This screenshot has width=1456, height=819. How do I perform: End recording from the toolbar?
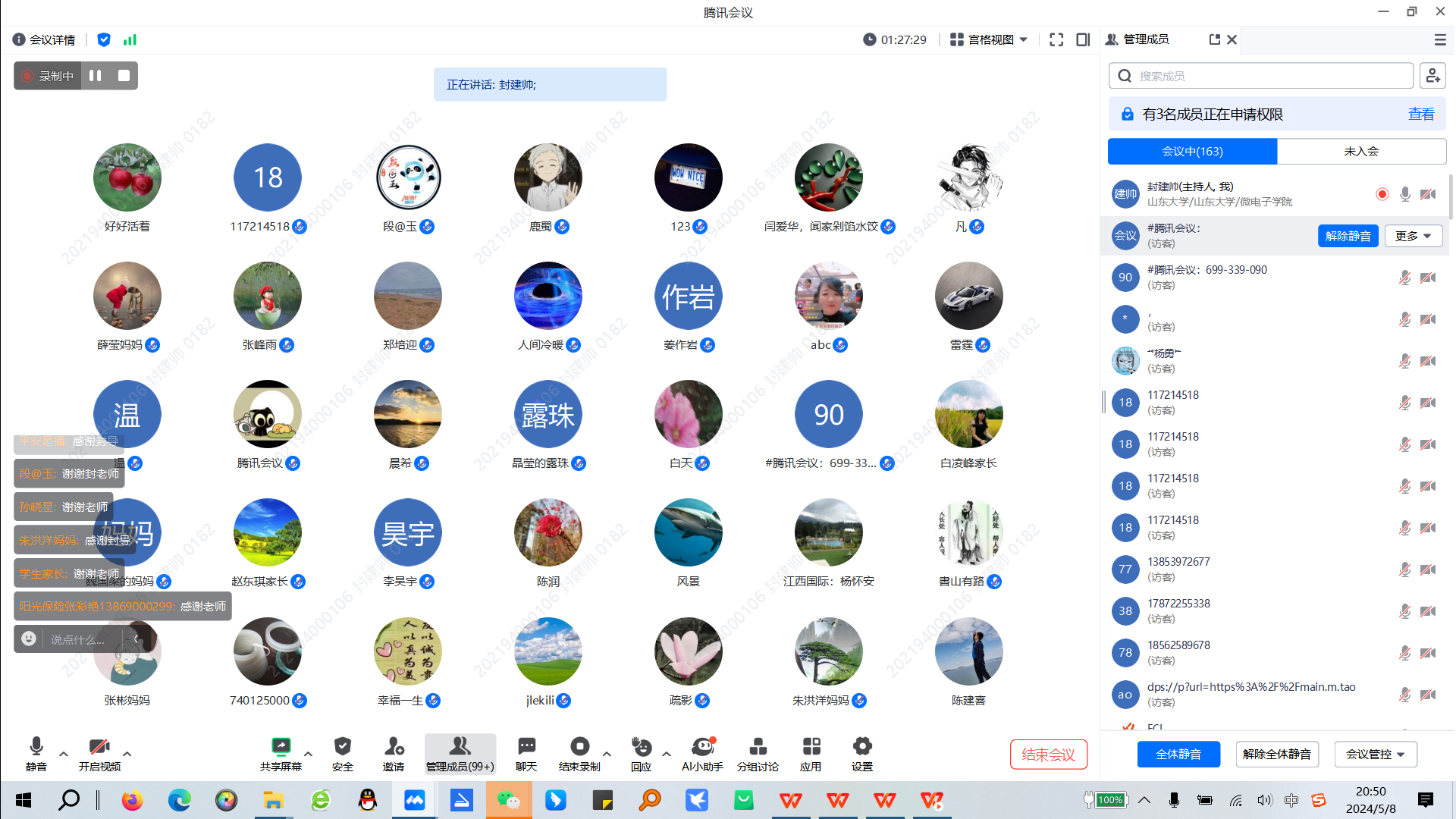(579, 754)
